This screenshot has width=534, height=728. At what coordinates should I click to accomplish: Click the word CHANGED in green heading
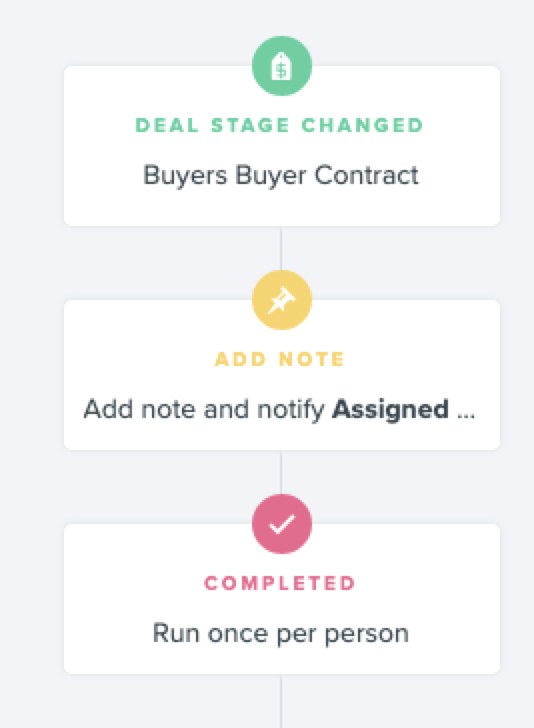[x=362, y=125]
